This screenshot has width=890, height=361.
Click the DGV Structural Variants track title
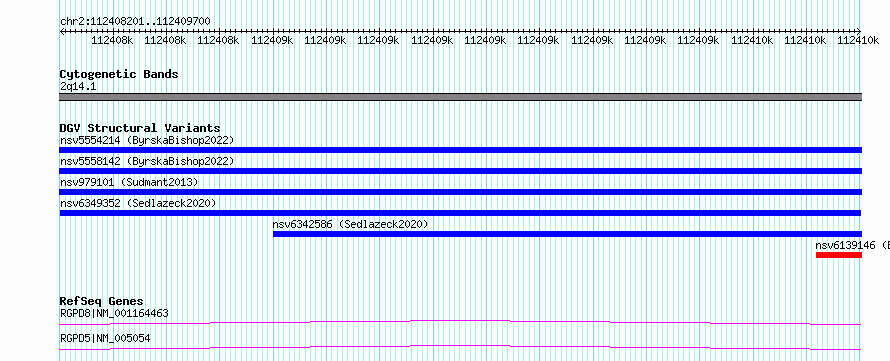click(140, 128)
